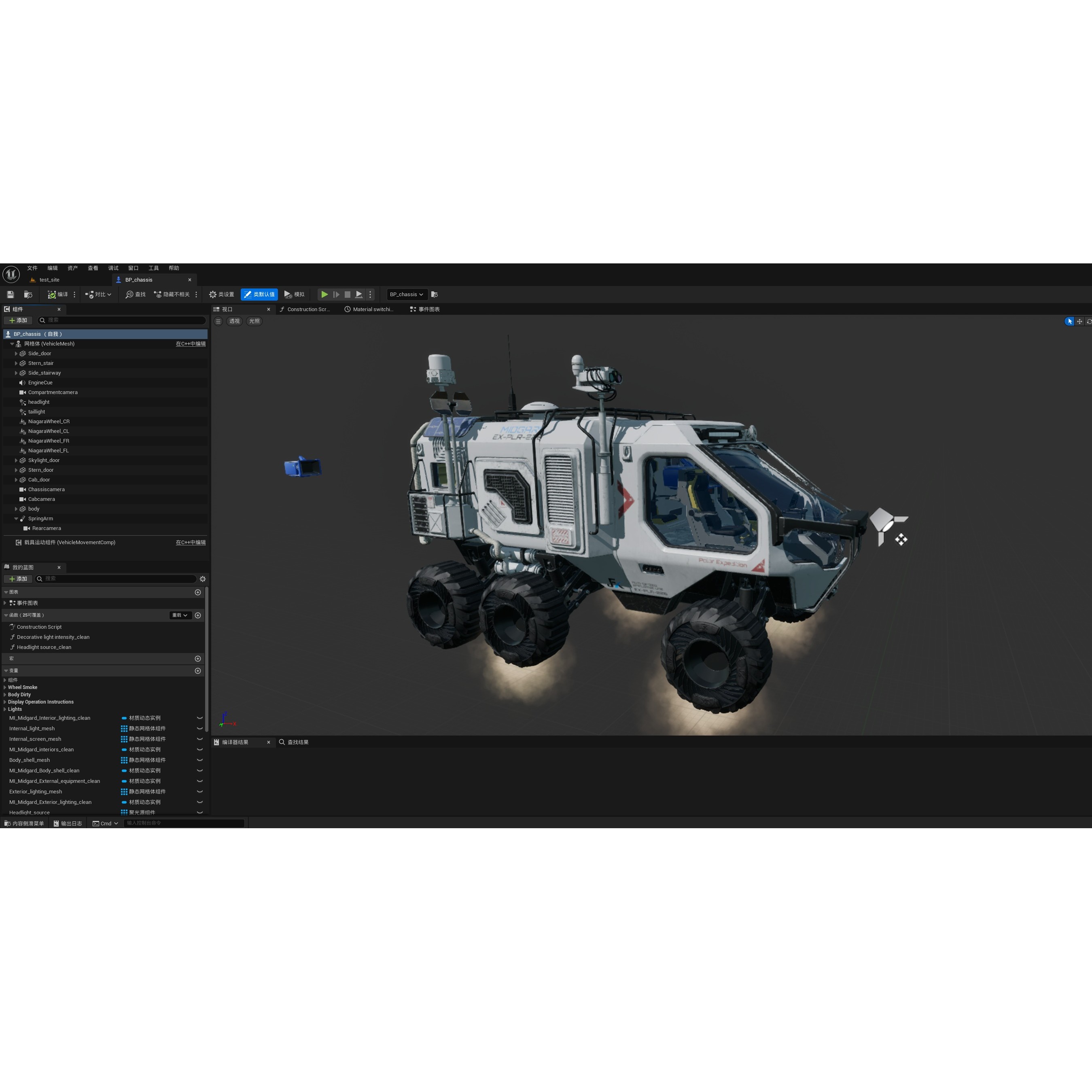Toggle the highlighted 类默认值 (Class Defaults) button
The image size is (1092, 1092).
pyautogui.click(x=259, y=294)
